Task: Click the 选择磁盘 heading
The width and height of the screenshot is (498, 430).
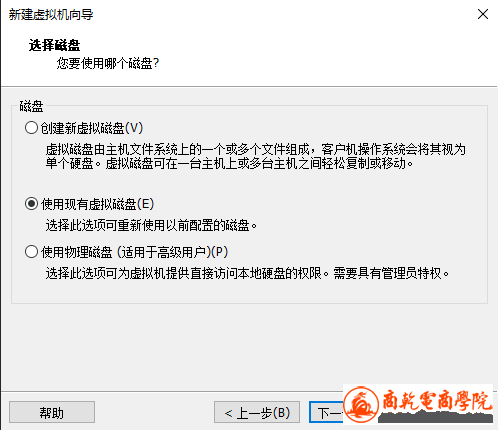Action: 55,45
